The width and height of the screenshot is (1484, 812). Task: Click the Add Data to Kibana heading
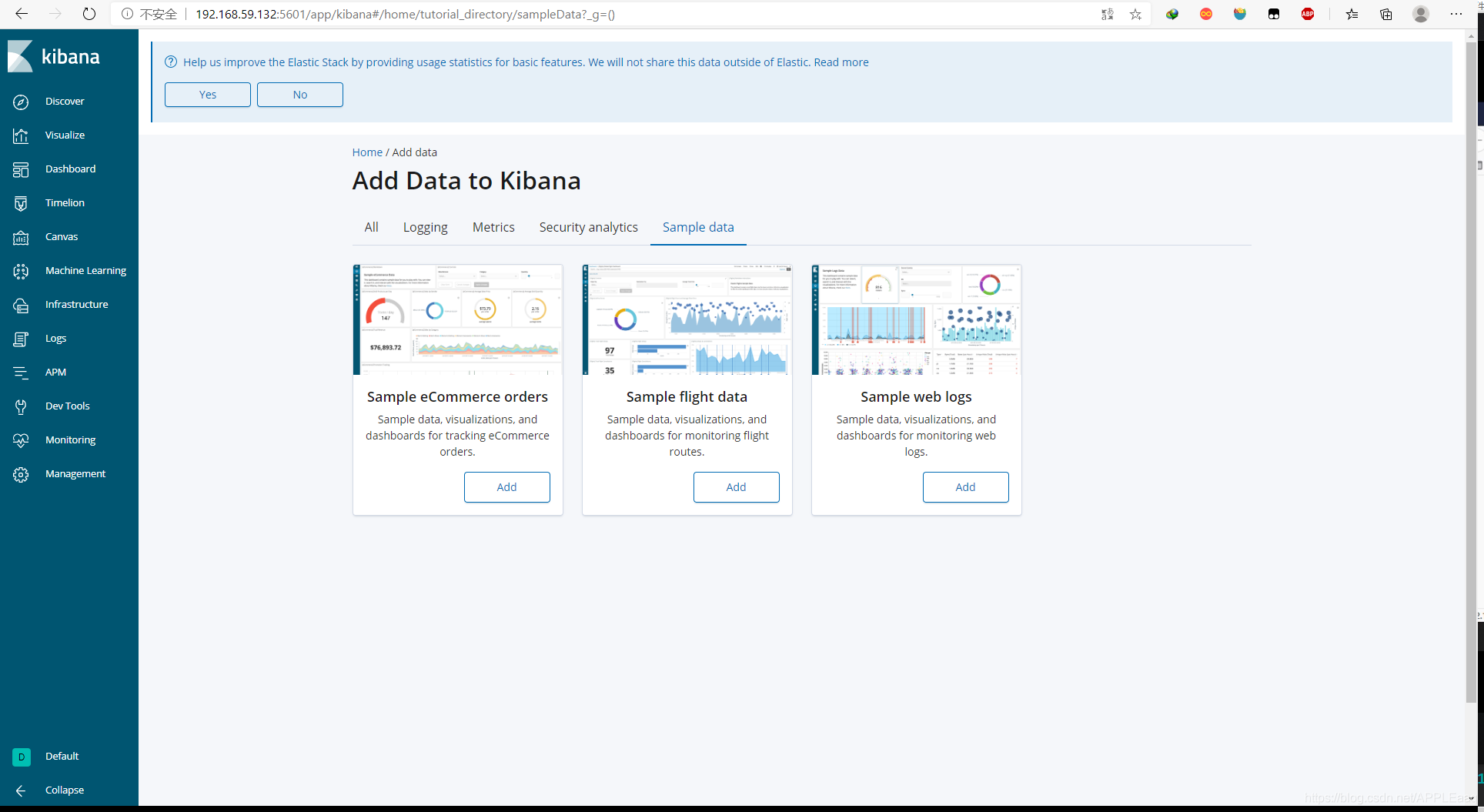click(x=466, y=181)
